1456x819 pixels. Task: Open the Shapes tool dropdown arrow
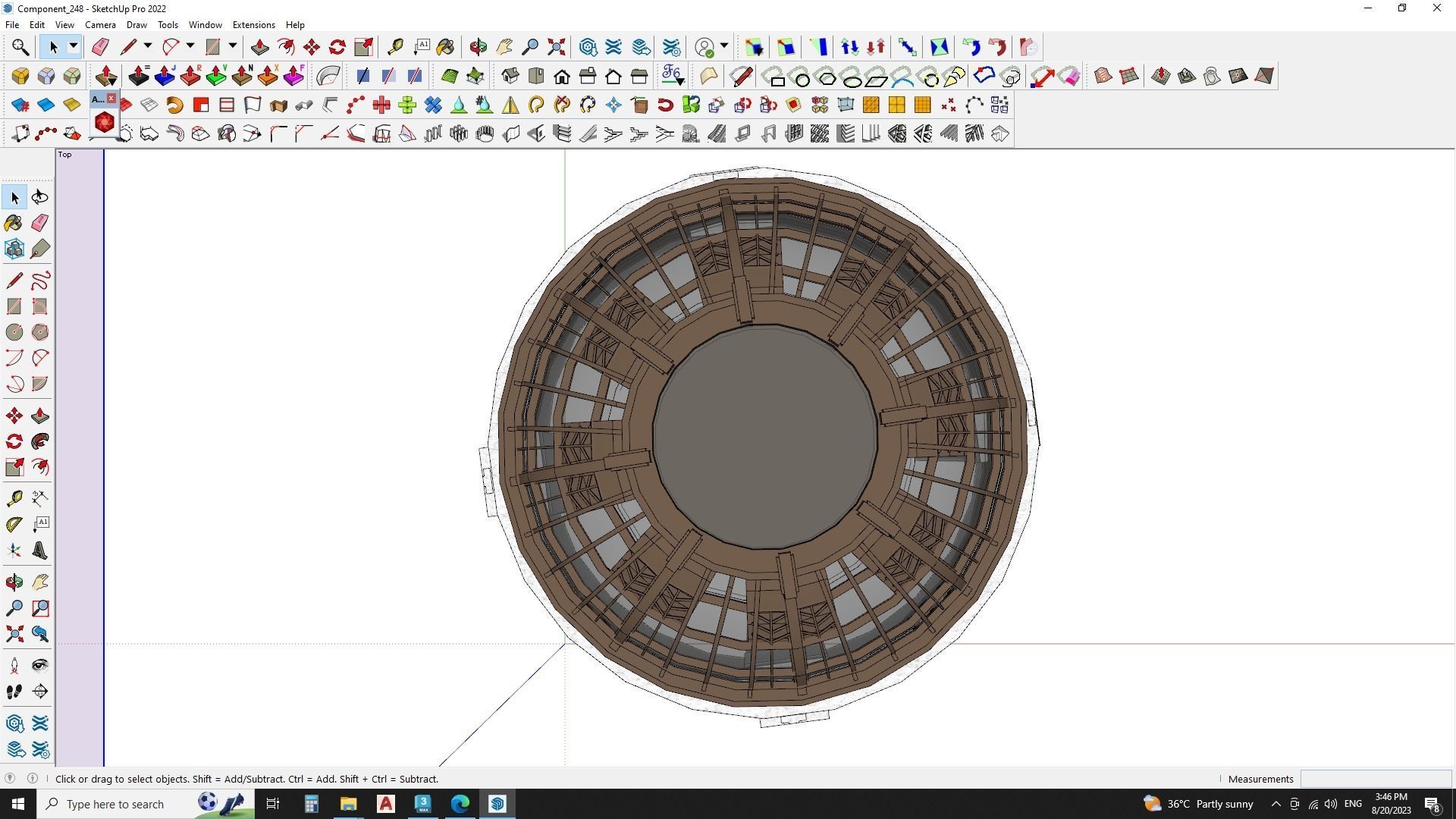[x=233, y=47]
